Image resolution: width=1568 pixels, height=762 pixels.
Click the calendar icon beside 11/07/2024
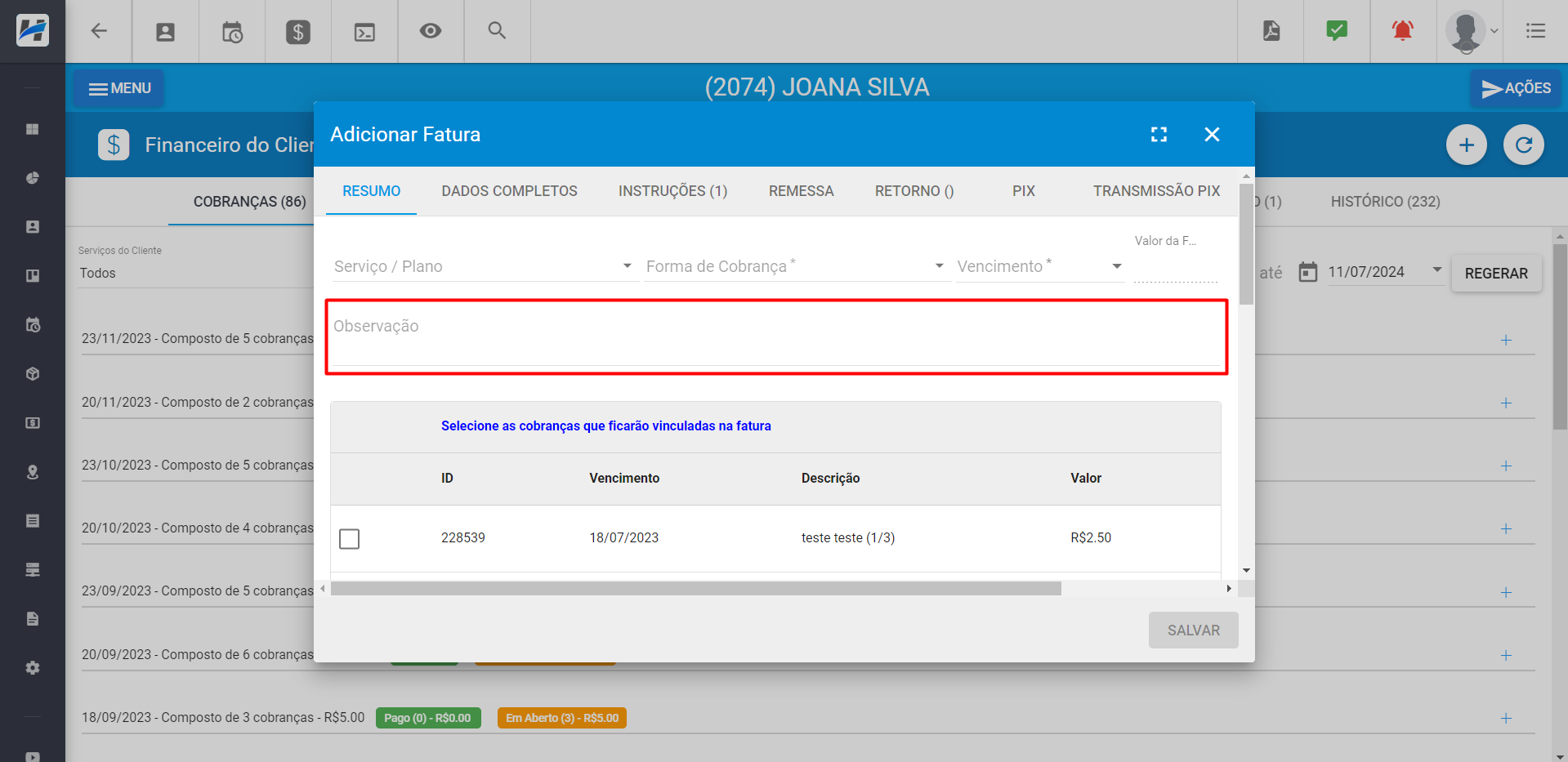[1308, 272]
